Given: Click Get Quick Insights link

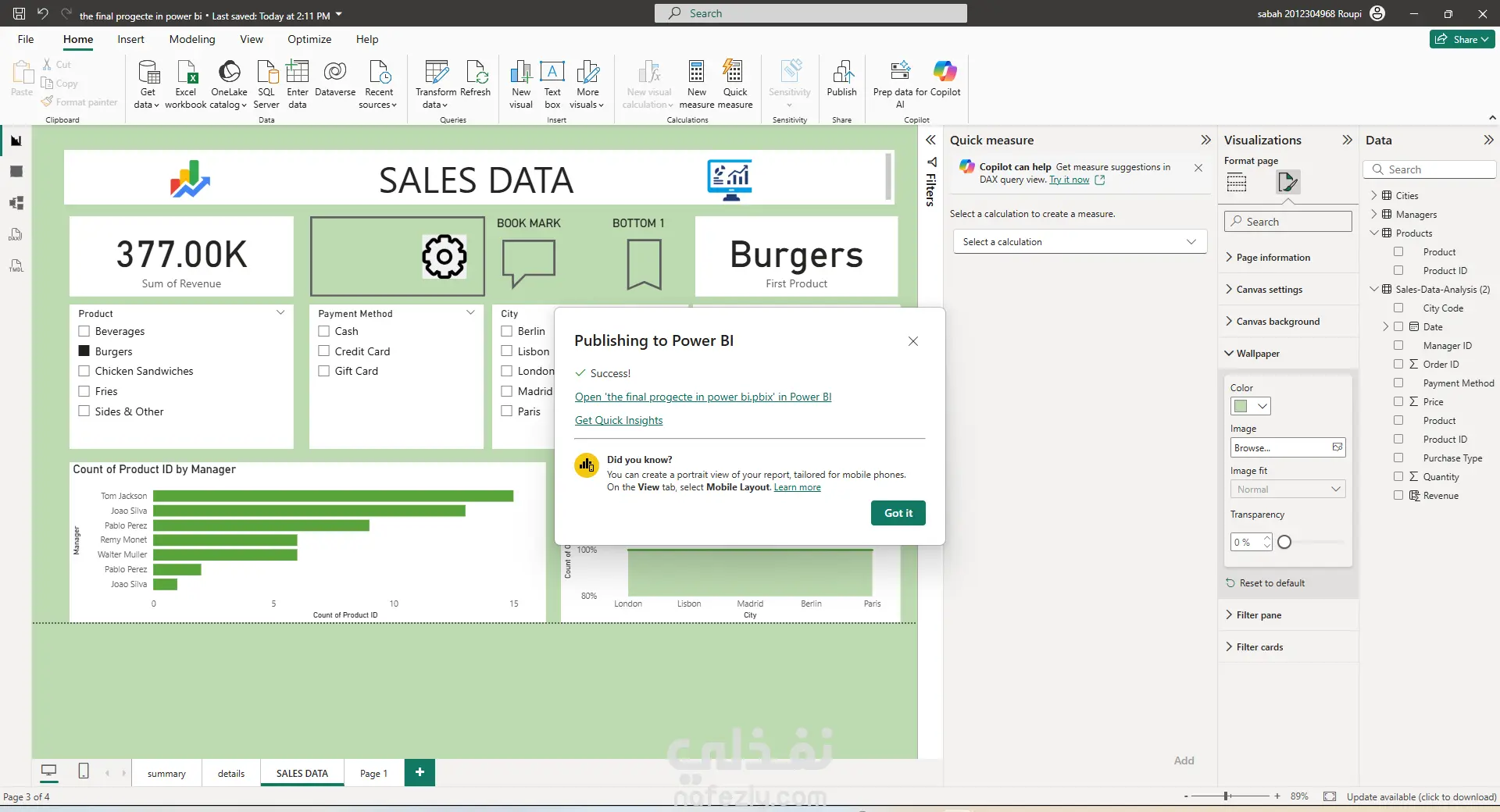Looking at the screenshot, I should [x=619, y=420].
